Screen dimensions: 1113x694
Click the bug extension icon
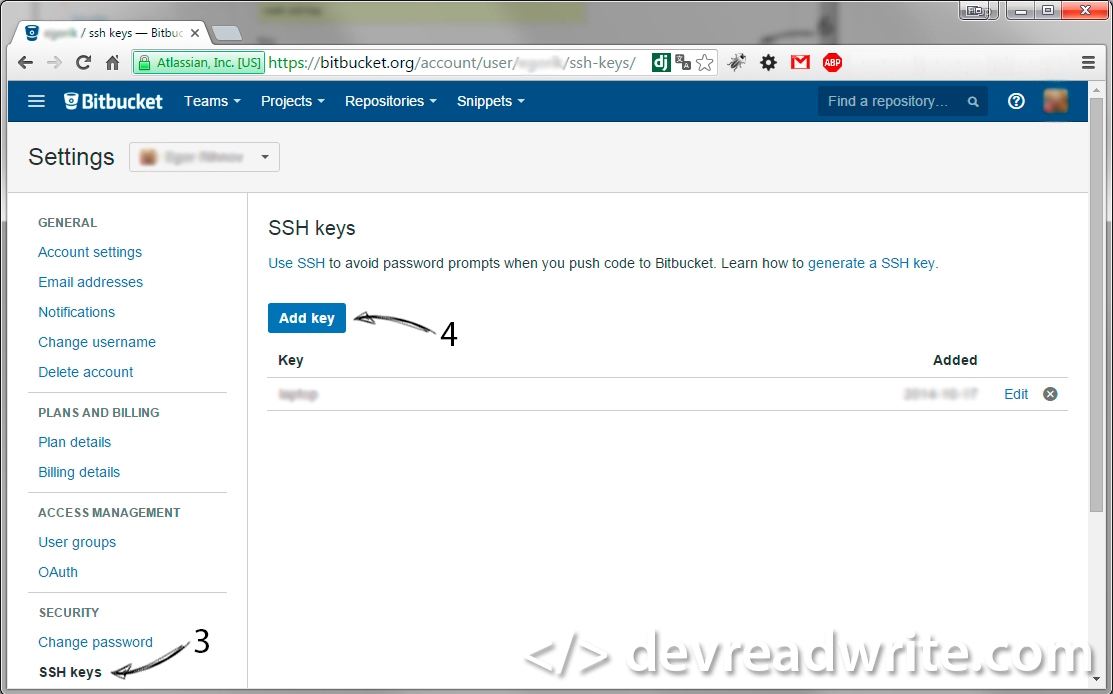coord(737,62)
